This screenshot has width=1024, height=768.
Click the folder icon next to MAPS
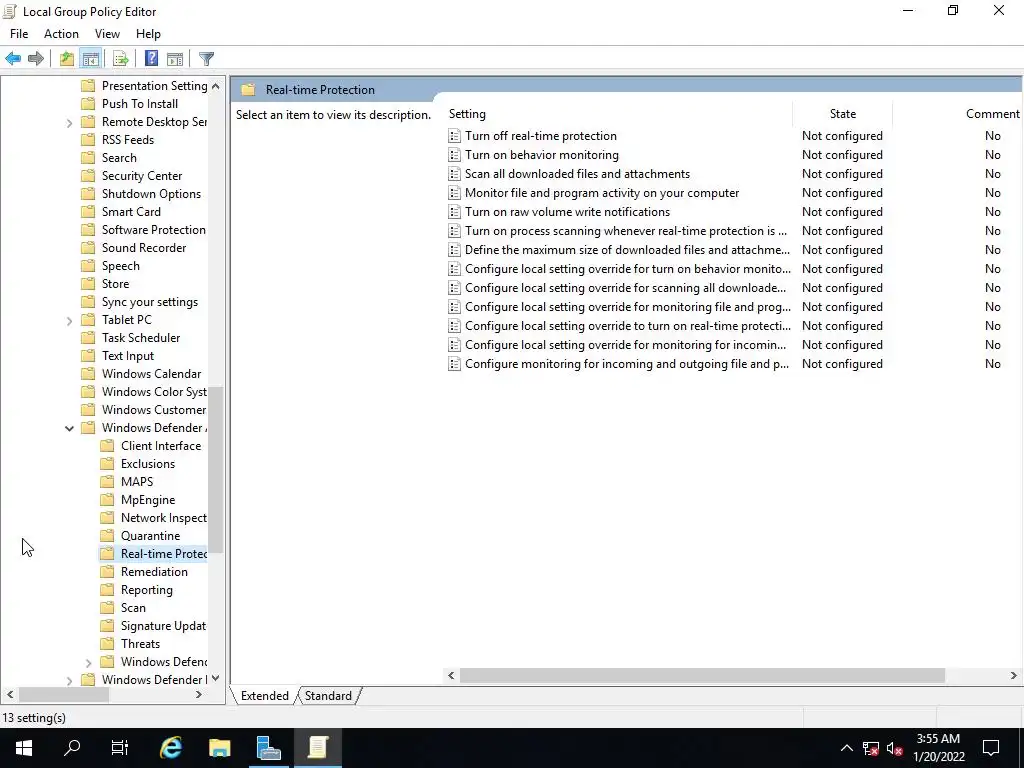click(107, 482)
